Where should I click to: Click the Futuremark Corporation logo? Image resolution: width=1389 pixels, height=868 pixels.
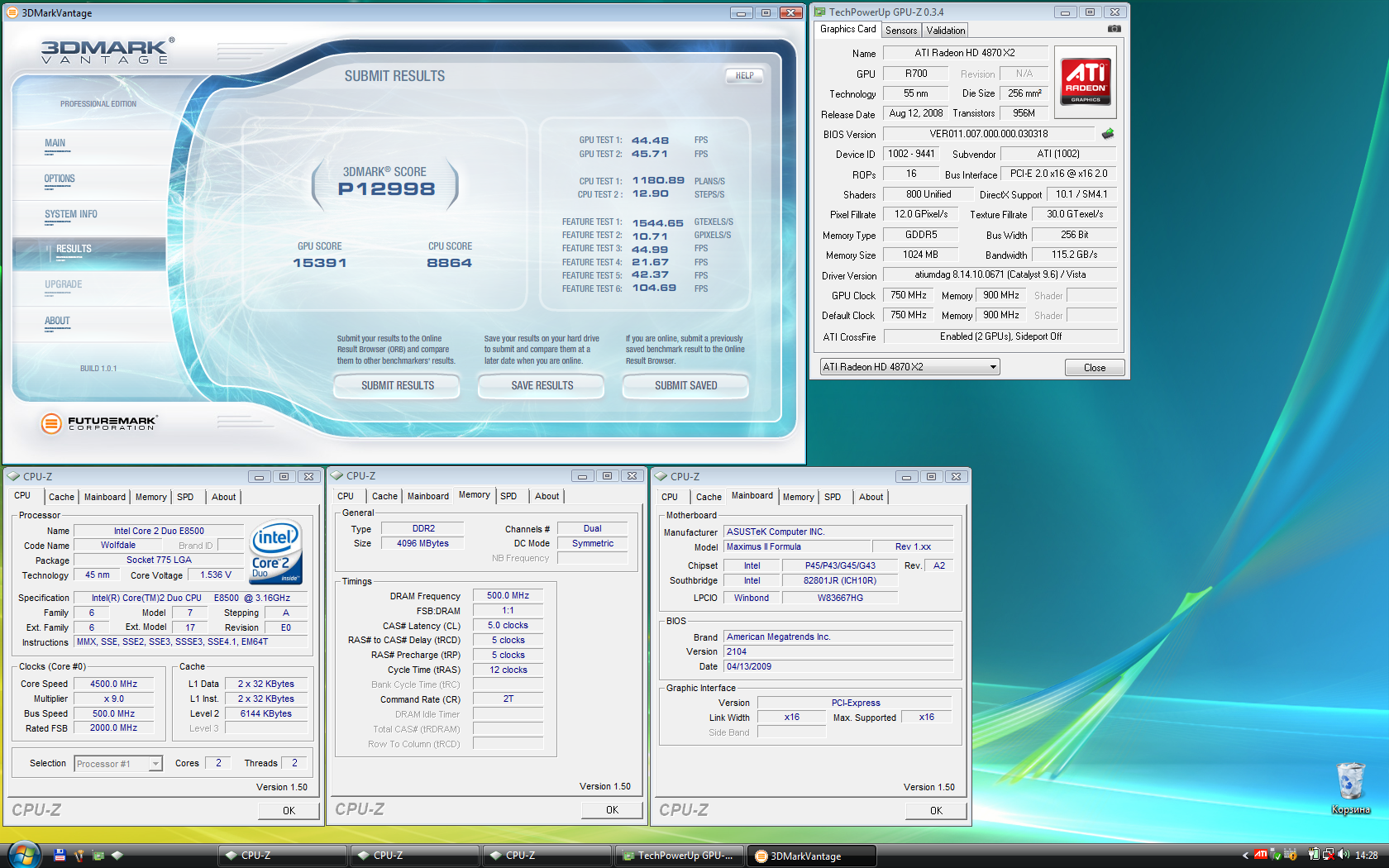pos(98,423)
